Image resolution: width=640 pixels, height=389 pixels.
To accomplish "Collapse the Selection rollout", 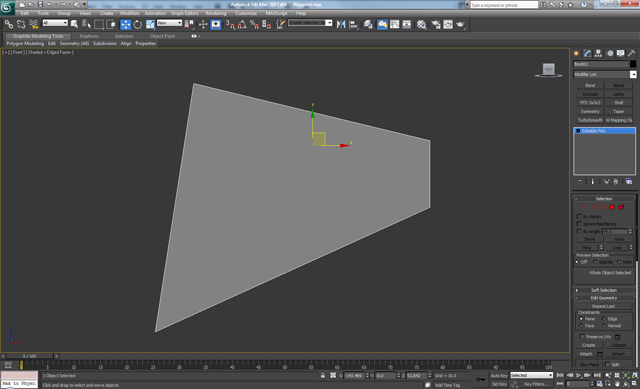I will [x=604, y=199].
